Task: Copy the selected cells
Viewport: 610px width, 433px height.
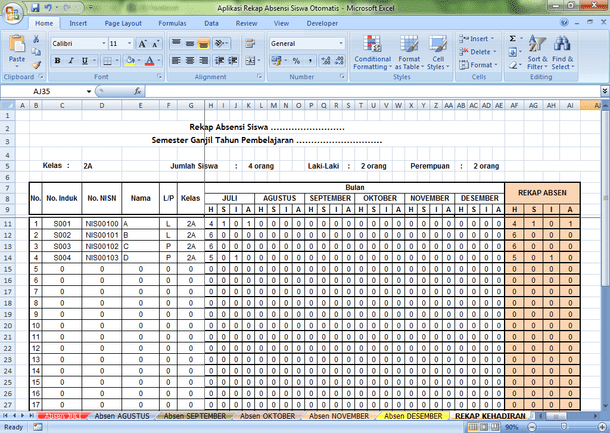Action: [36, 52]
